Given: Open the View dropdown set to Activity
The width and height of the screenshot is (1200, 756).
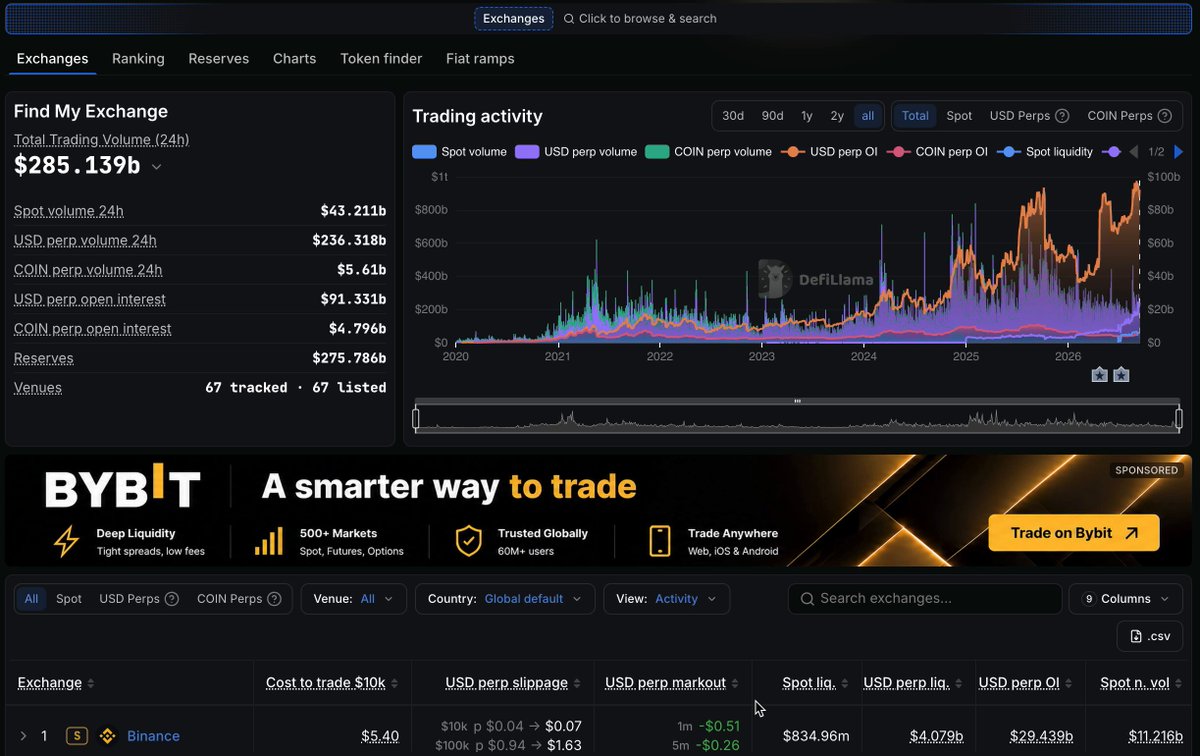Looking at the screenshot, I should pyautogui.click(x=667, y=599).
